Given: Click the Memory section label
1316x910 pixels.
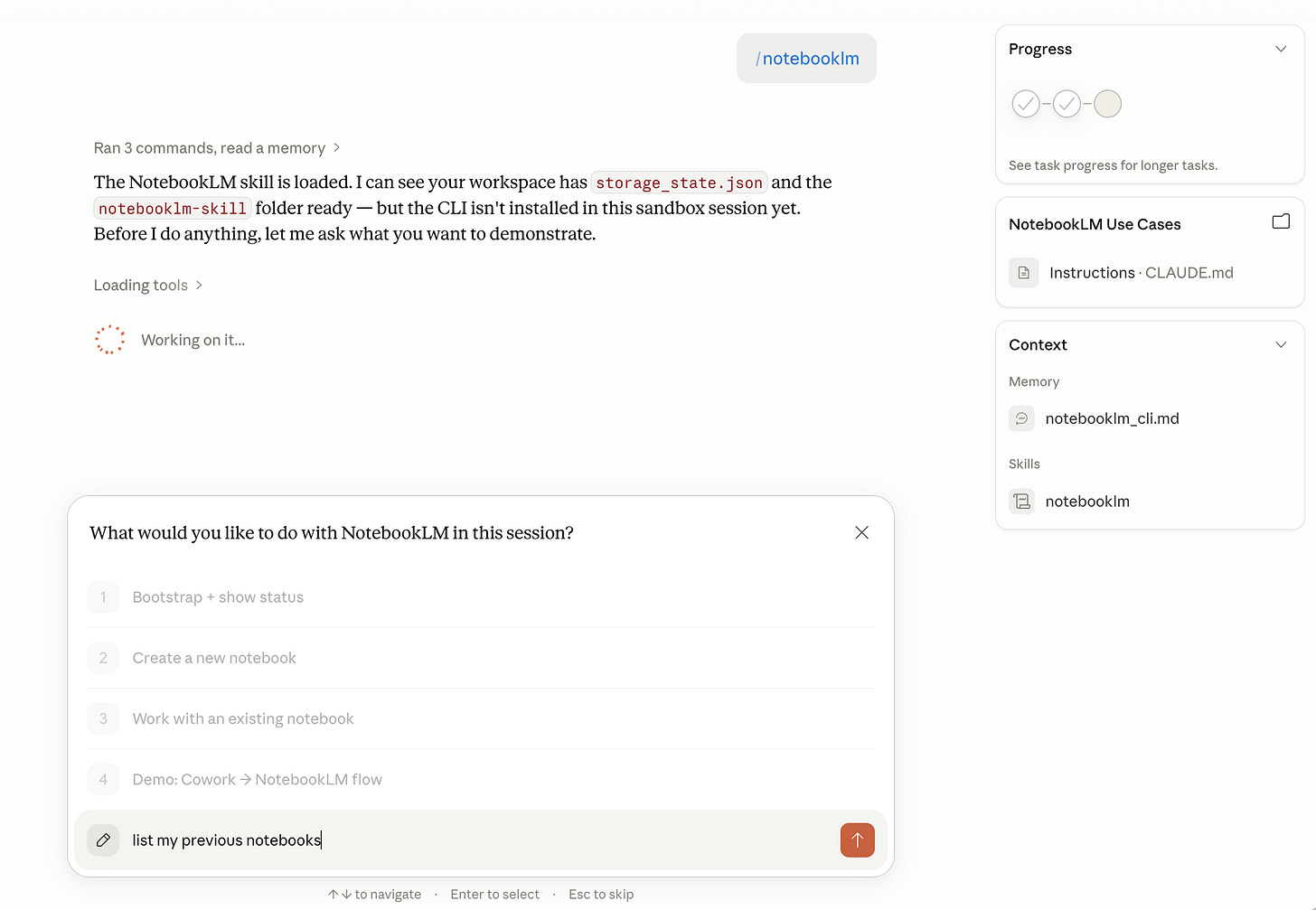Looking at the screenshot, I should (1034, 381).
